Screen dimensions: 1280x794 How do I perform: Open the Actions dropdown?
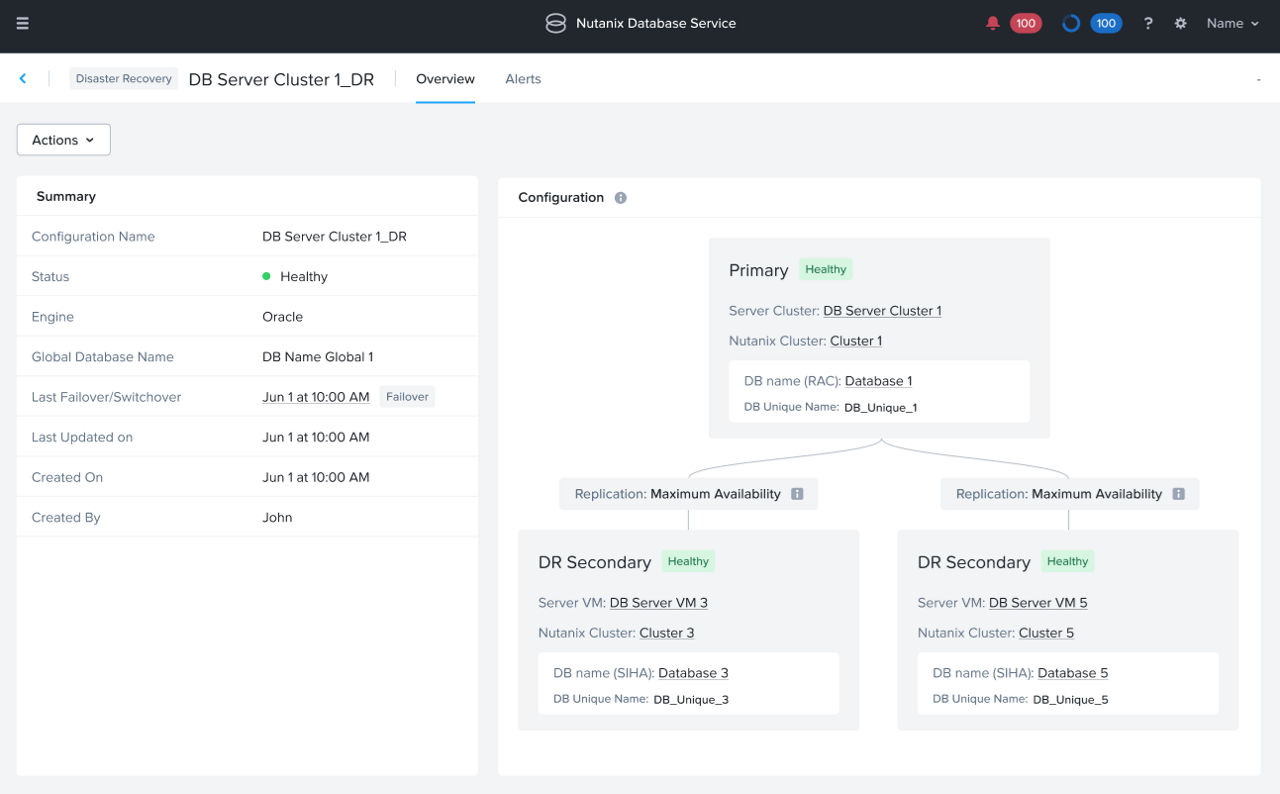point(62,139)
